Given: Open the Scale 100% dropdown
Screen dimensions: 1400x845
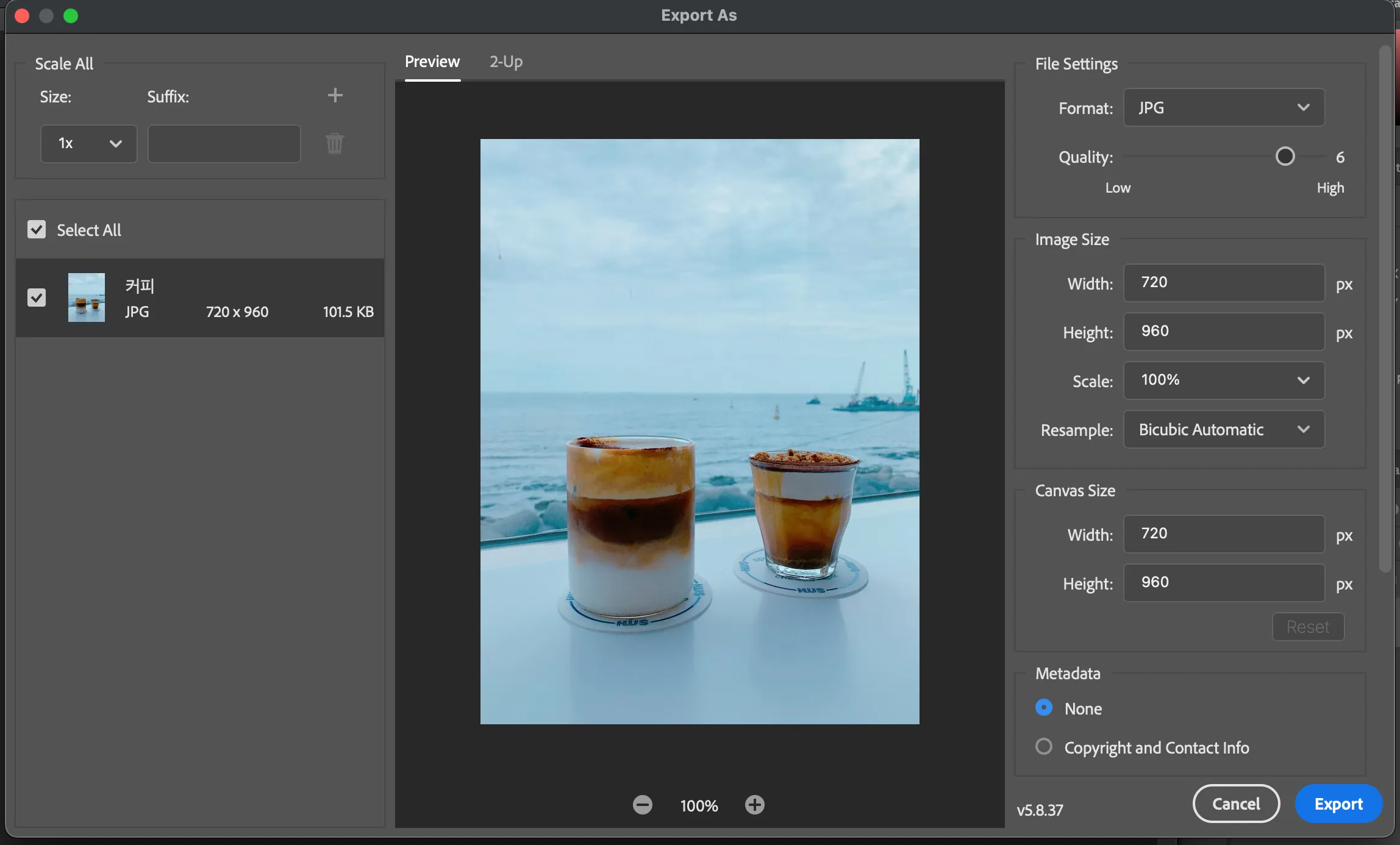Looking at the screenshot, I should pos(1224,380).
